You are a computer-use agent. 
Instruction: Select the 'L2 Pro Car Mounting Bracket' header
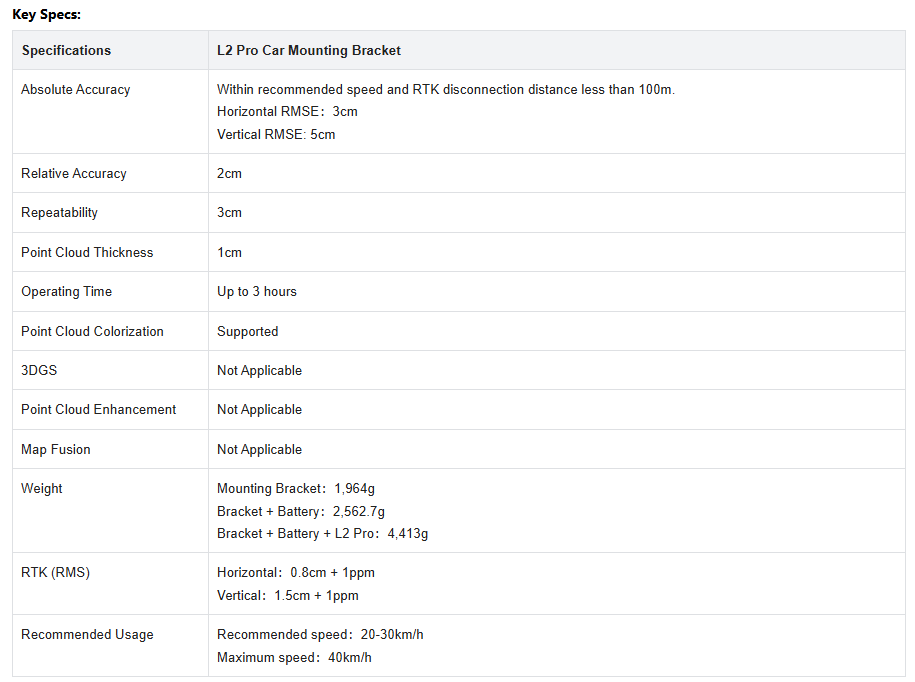tap(309, 51)
